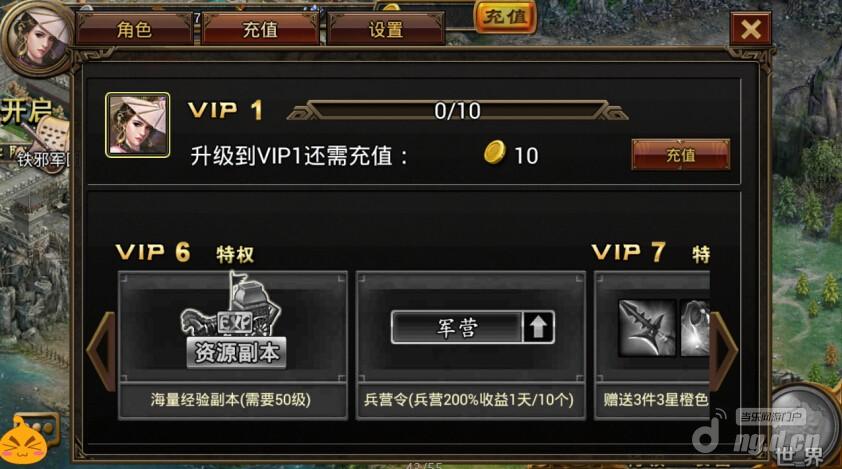Image resolution: width=842 pixels, height=469 pixels.
Task: Select the 军营 label bar
Action: [457, 327]
